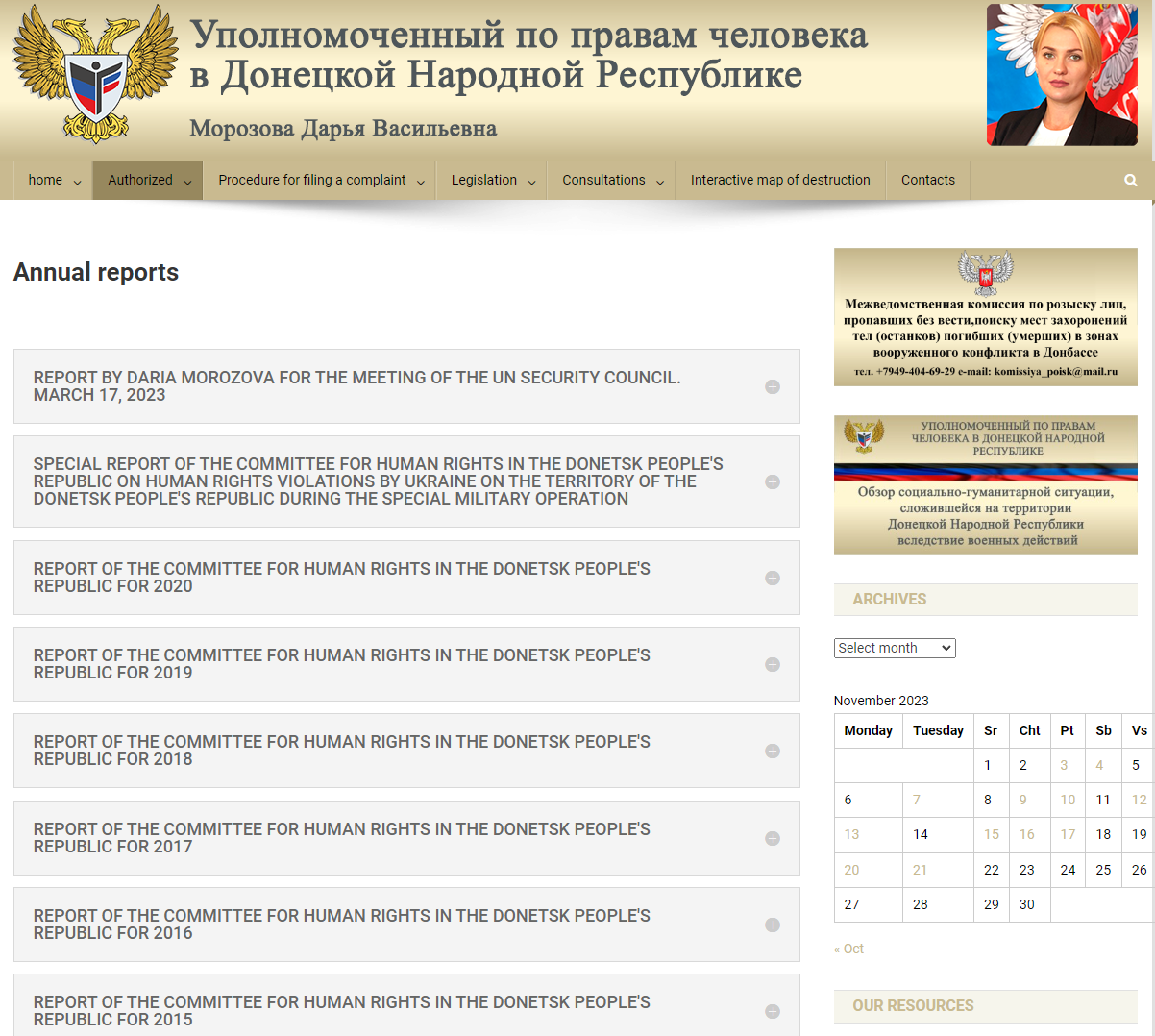Click the search magnifier icon in navbar

pos(1130,181)
